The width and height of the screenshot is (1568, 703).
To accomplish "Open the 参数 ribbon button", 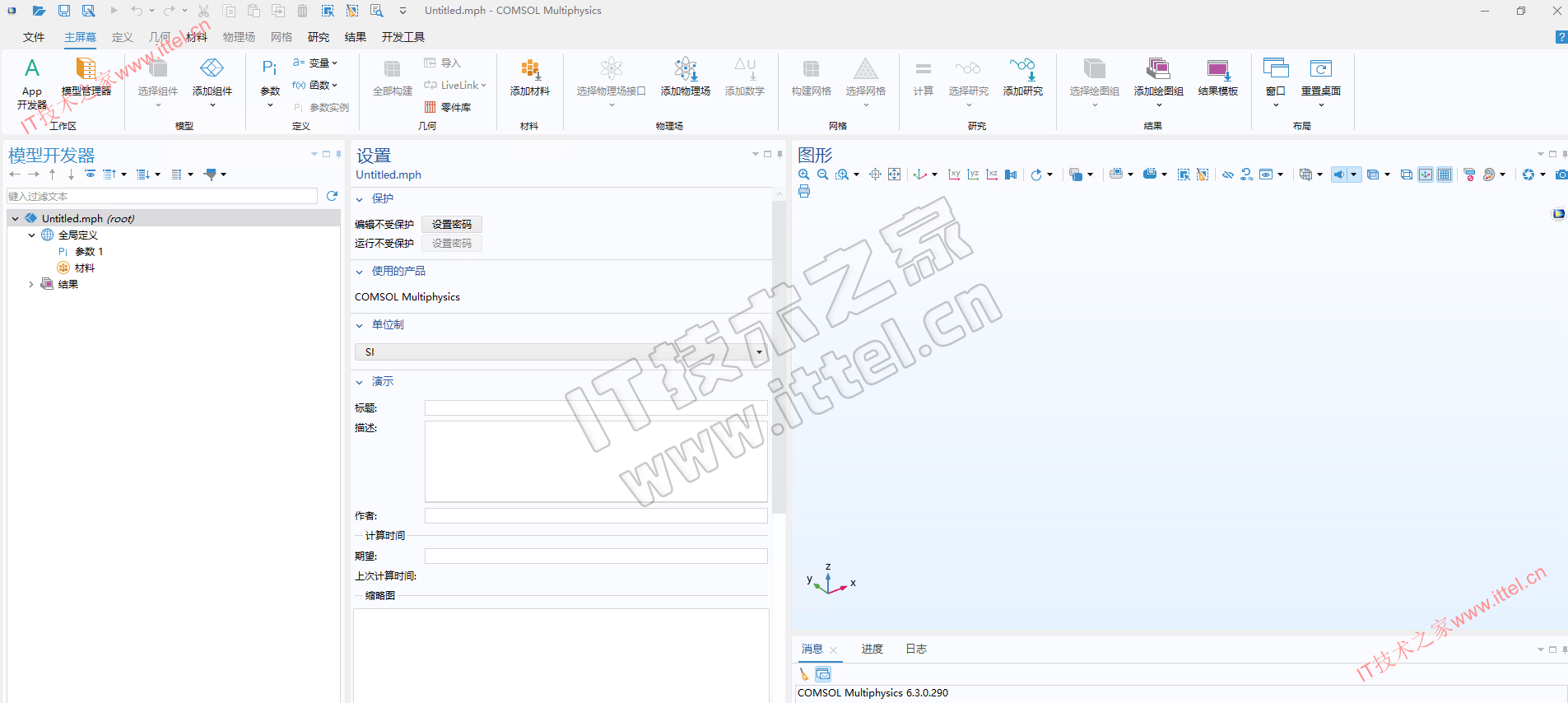I will (x=270, y=82).
